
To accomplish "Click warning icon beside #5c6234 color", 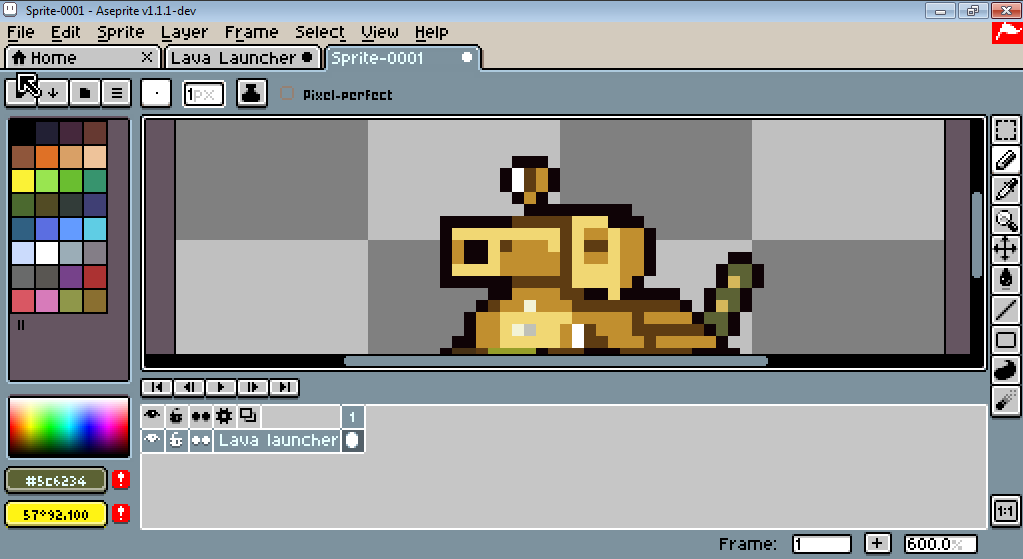I will (121, 479).
